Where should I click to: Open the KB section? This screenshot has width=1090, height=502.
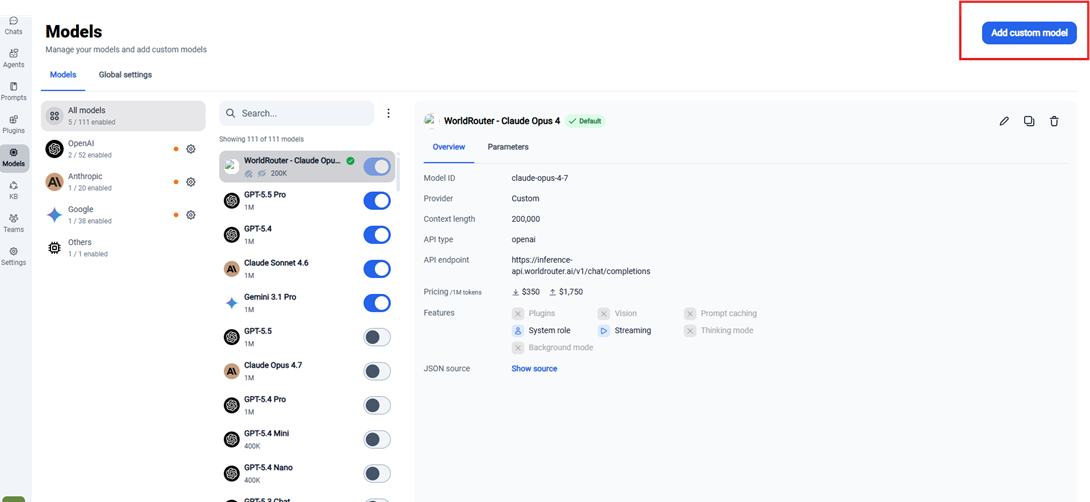click(13, 191)
